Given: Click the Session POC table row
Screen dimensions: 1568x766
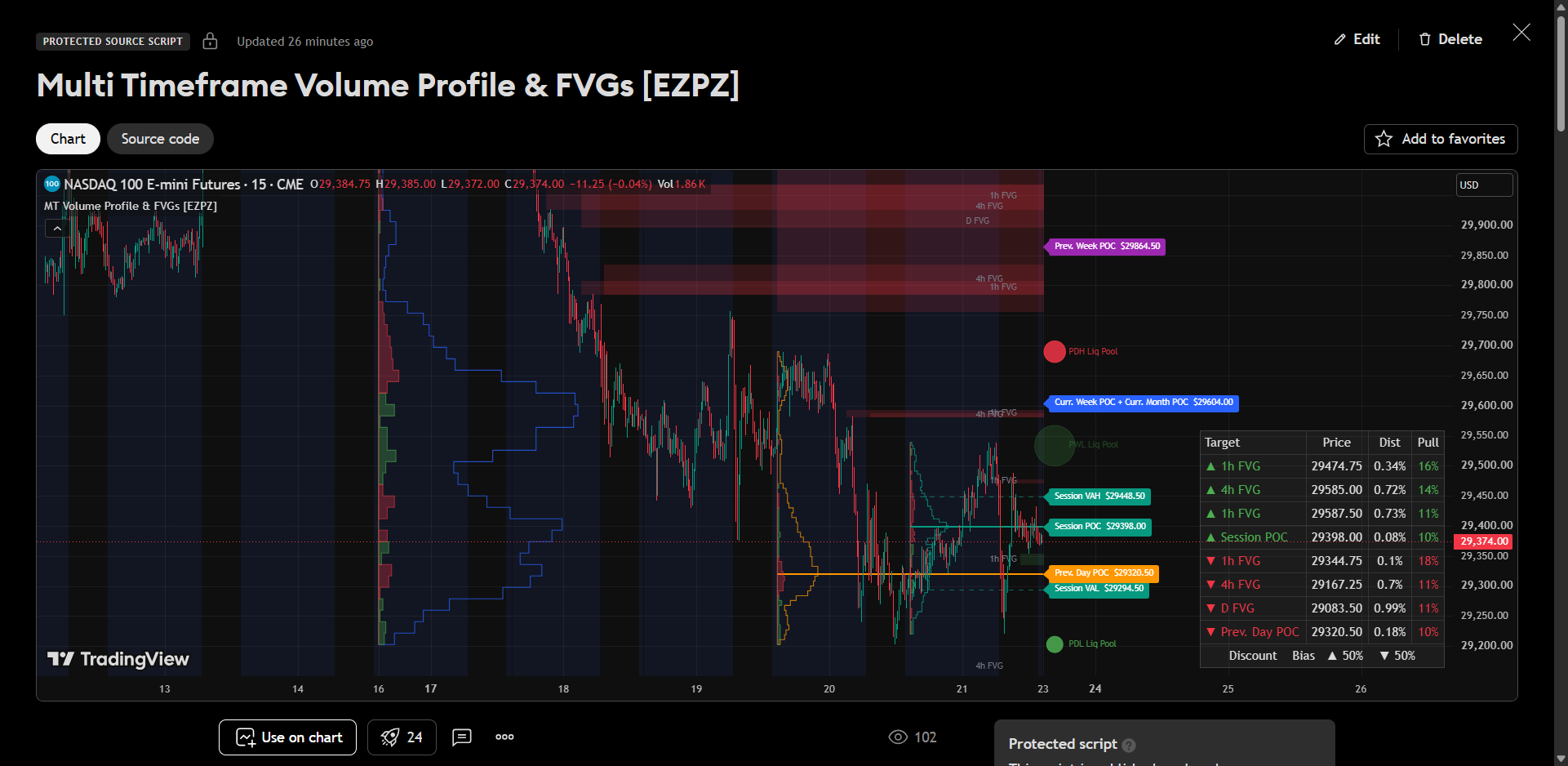Looking at the screenshot, I should pos(1322,537).
